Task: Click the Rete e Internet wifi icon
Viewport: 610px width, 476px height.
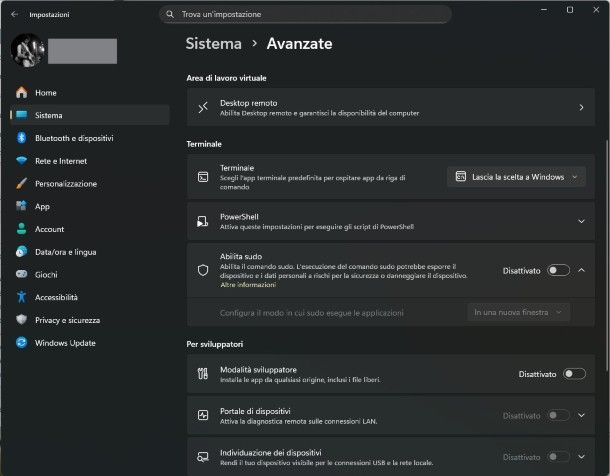Action: [x=22, y=161]
